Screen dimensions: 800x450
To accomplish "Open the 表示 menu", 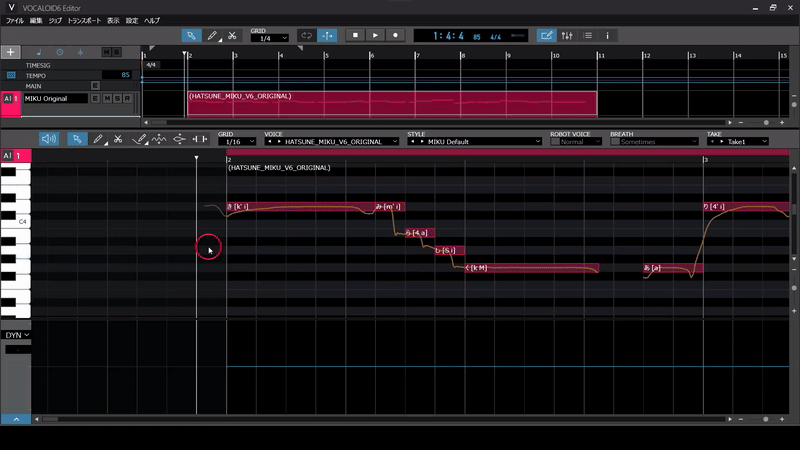I will tap(113, 21).
